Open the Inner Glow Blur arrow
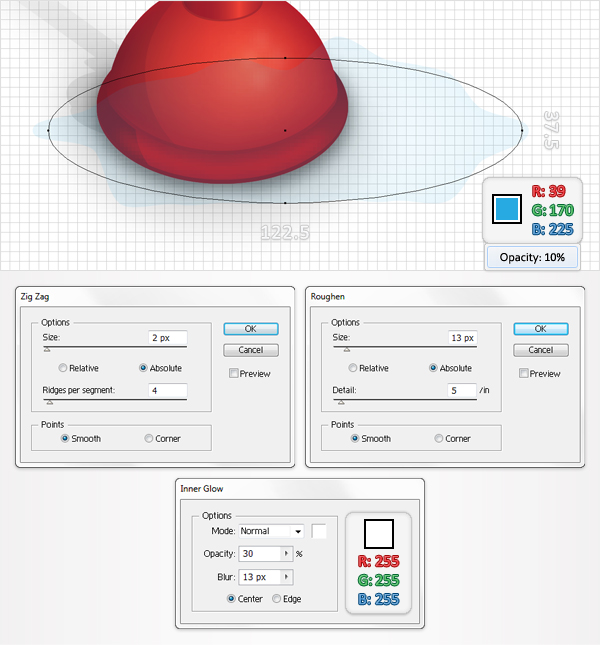Viewport: 600px width, 645px height. [x=287, y=577]
